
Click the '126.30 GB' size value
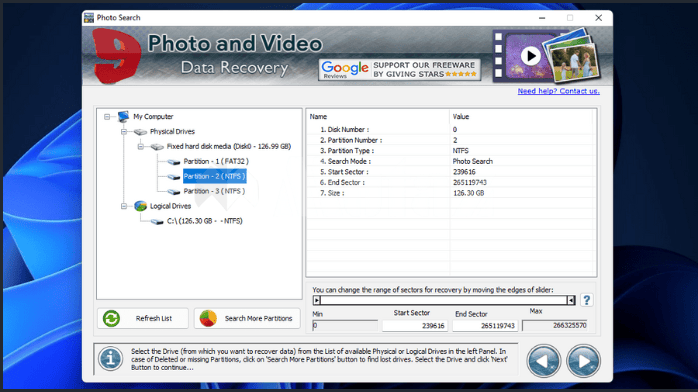(468, 193)
